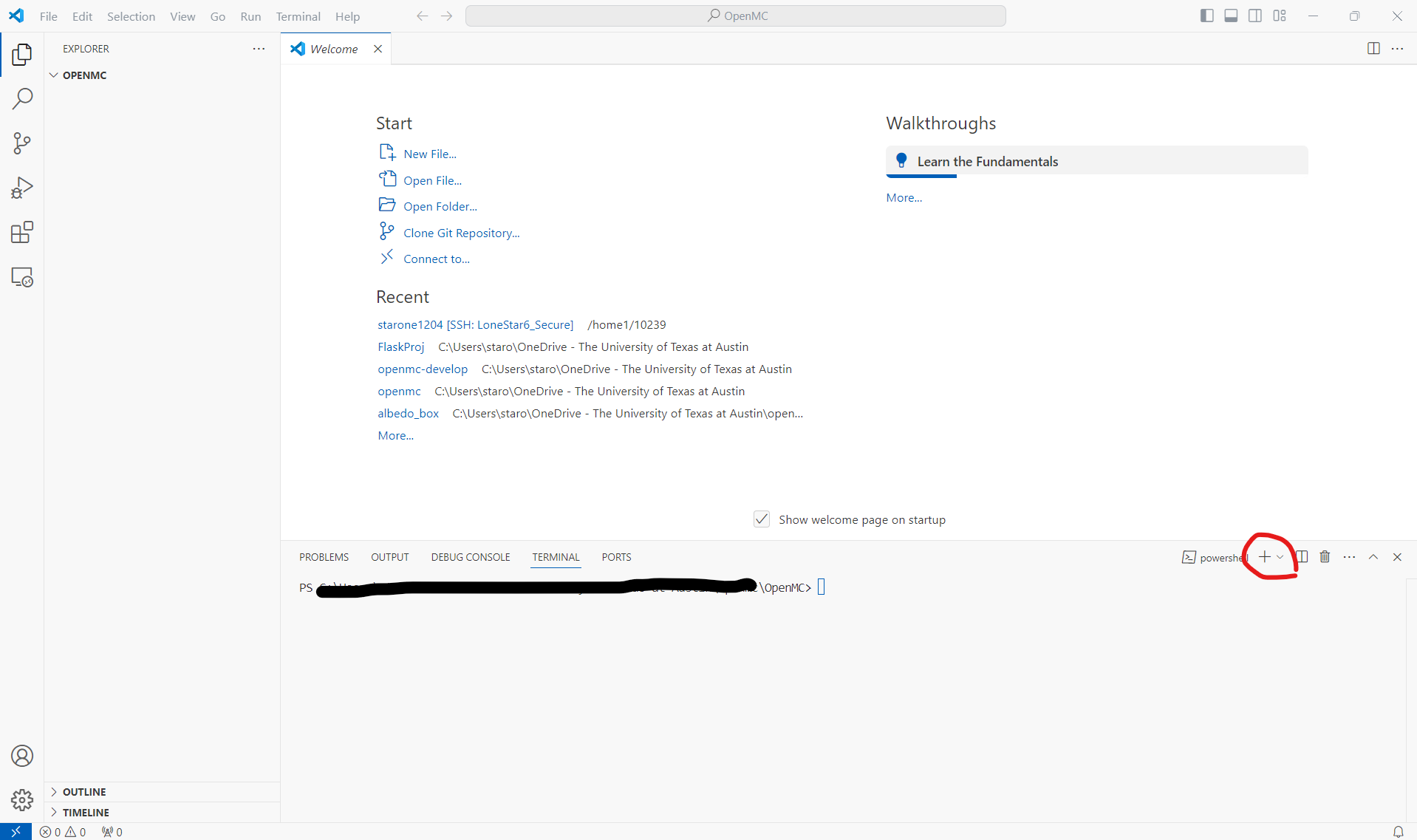The height and width of the screenshot is (840, 1417).
Task: Click forwarded ports status bar item
Action: (x=112, y=832)
